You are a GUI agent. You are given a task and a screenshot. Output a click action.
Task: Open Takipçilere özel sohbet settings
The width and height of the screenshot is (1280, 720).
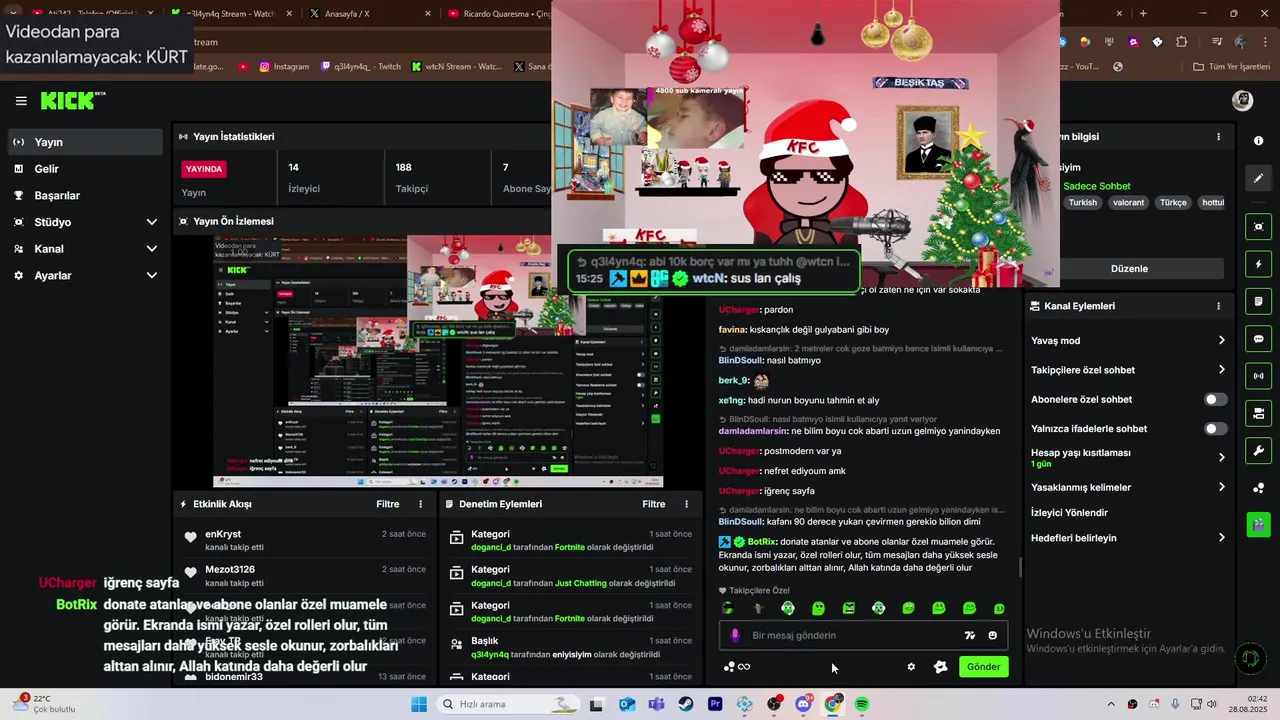coord(1128,370)
